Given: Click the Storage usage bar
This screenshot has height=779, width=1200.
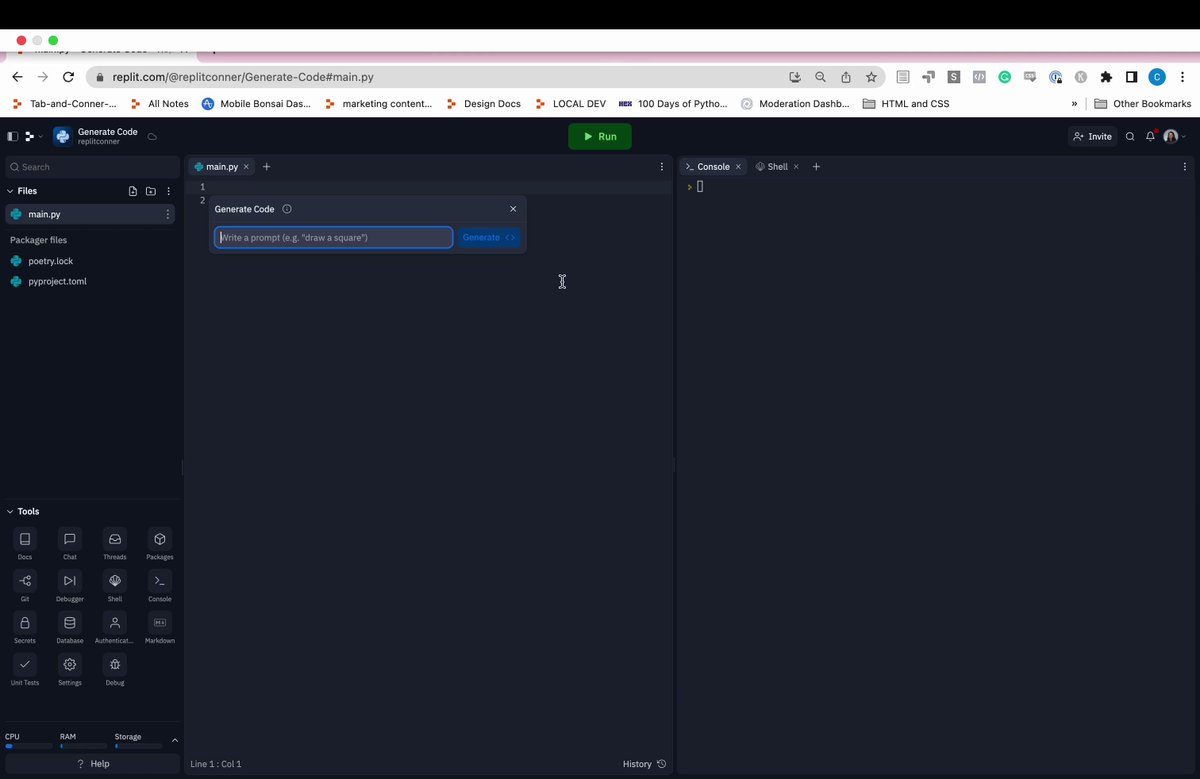Looking at the screenshot, I should point(138,746).
